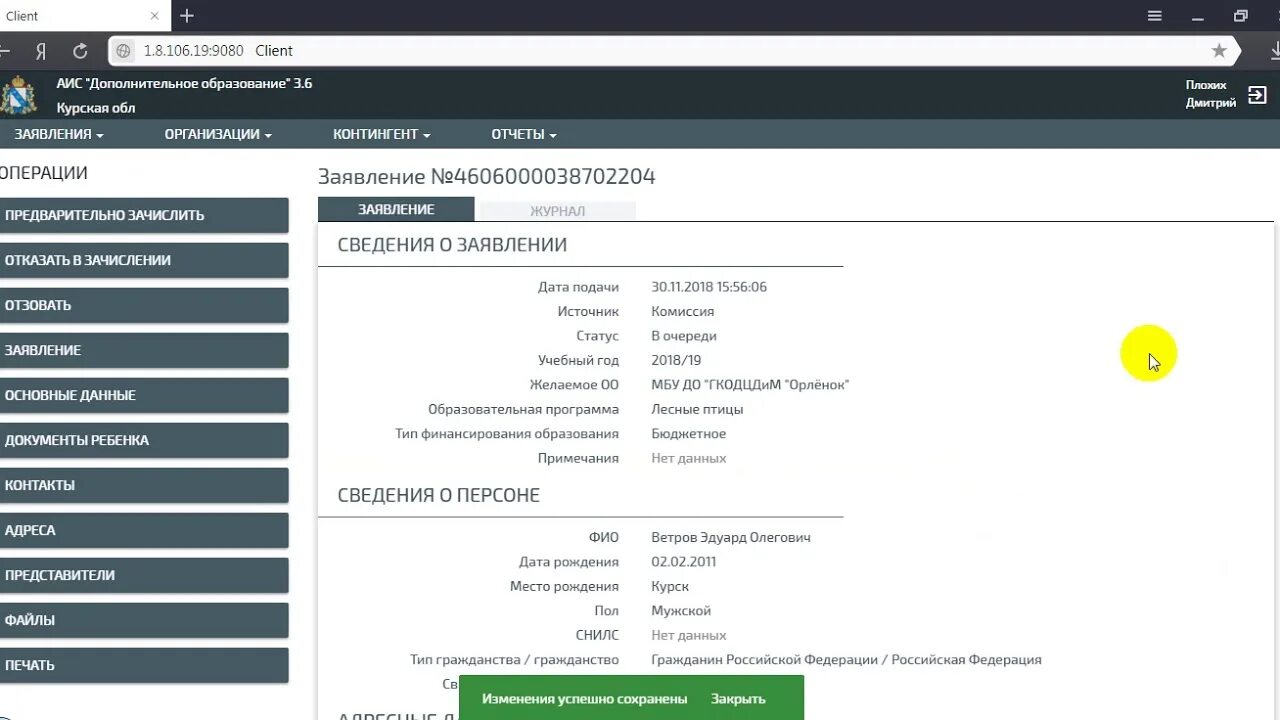Click the site globe icon in the address bar
The image size is (1280, 720).
coord(124,50)
